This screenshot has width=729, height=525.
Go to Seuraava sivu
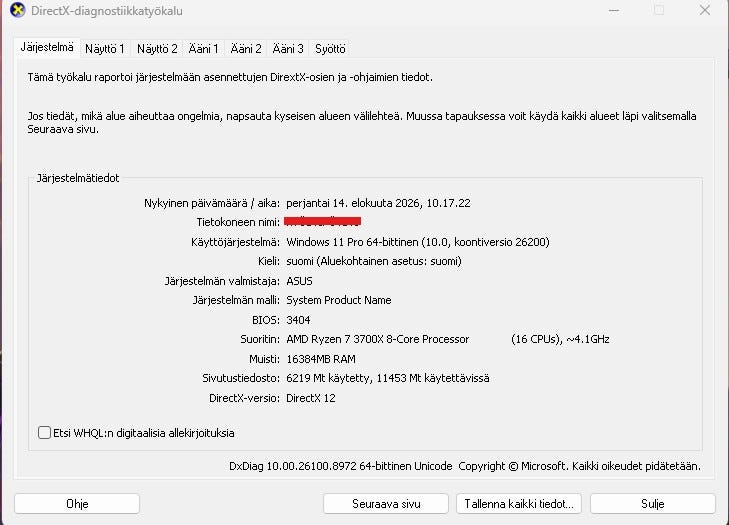(386, 504)
